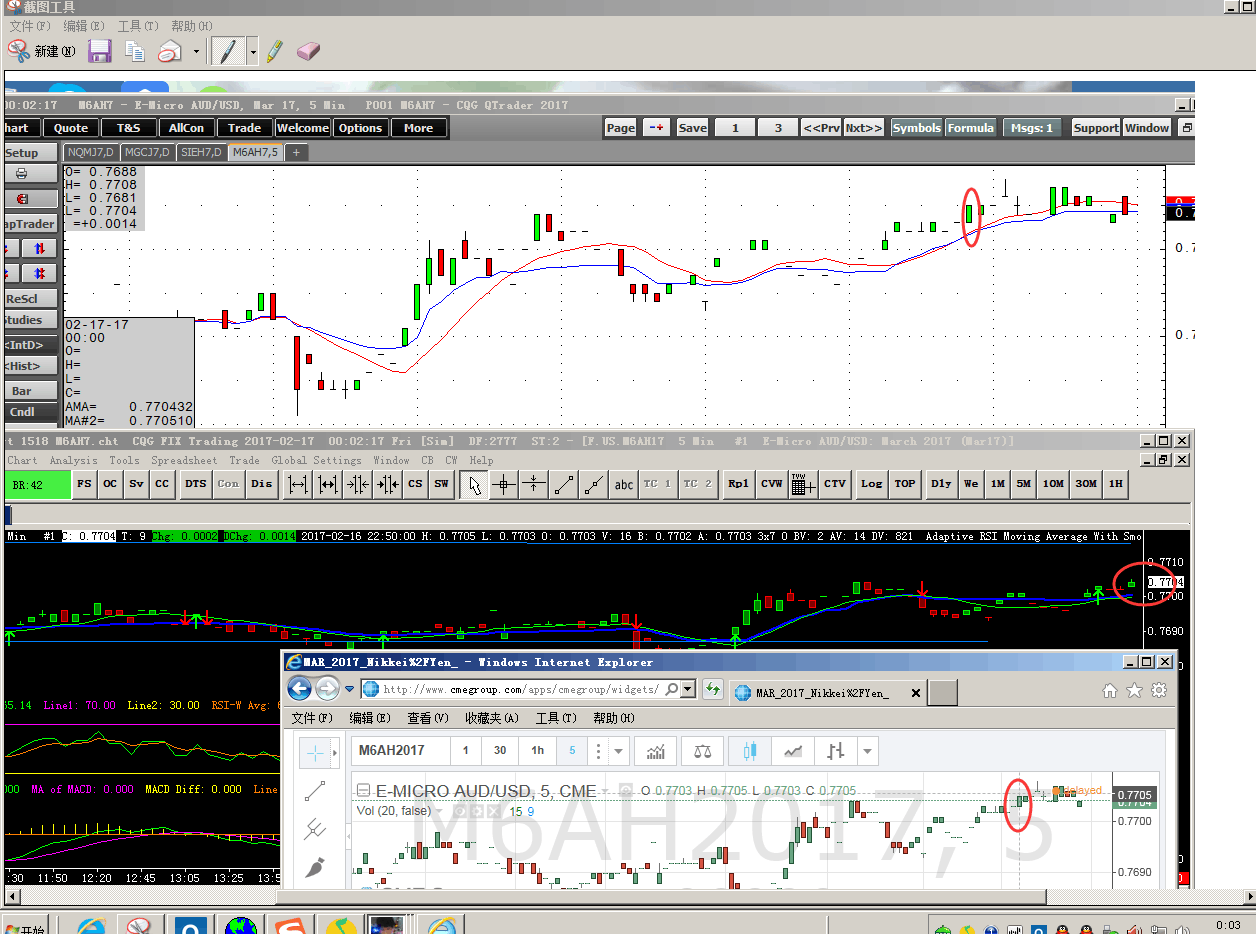The height and width of the screenshot is (934, 1256).
Task: Click the CVW toolbar button
Action: [772, 484]
